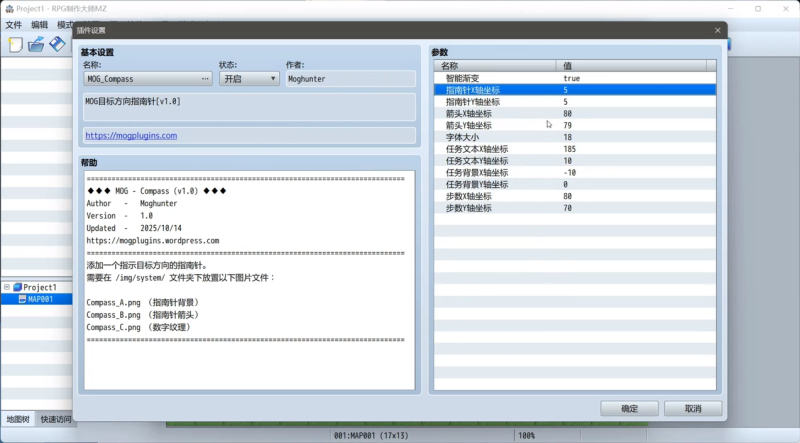Click the 001:MAP001 (17x13) status bar entry
800x443 pixels.
click(x=371, y=435)
